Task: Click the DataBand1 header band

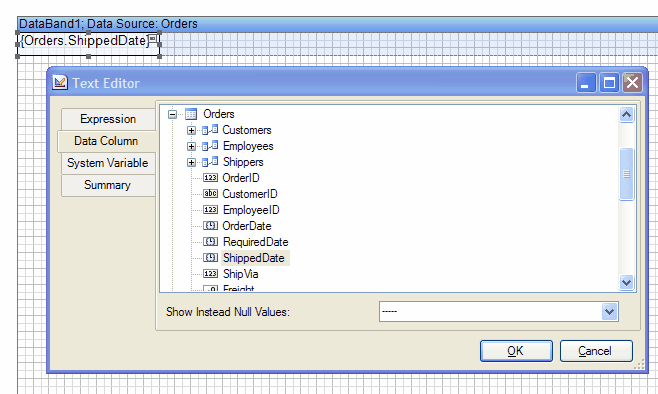Action: point(337,24)
